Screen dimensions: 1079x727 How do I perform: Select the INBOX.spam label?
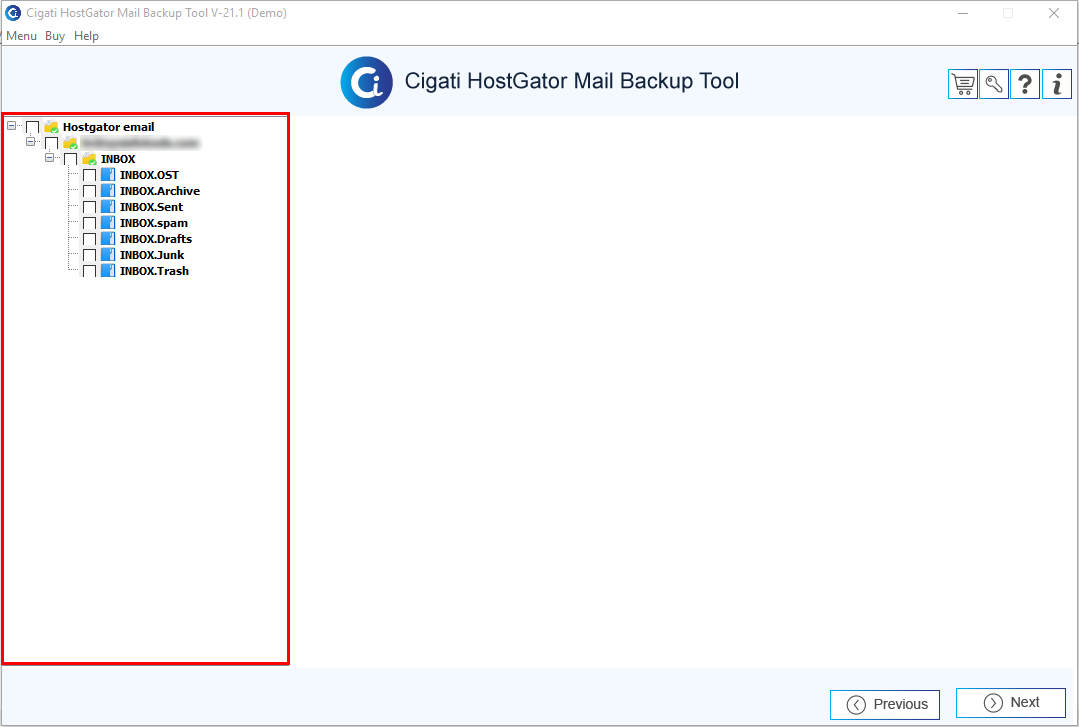[153, 223]
